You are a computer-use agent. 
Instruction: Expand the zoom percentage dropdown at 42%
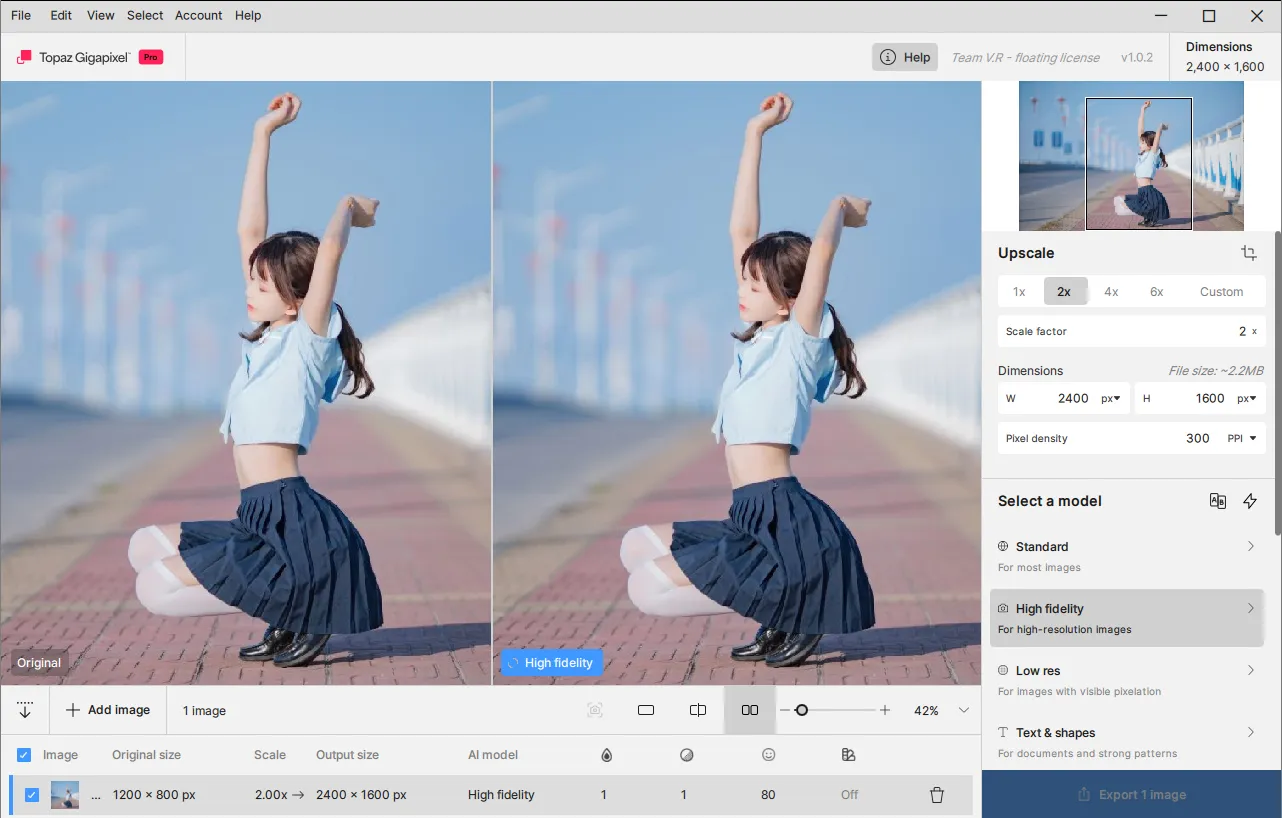click(964, 710)
